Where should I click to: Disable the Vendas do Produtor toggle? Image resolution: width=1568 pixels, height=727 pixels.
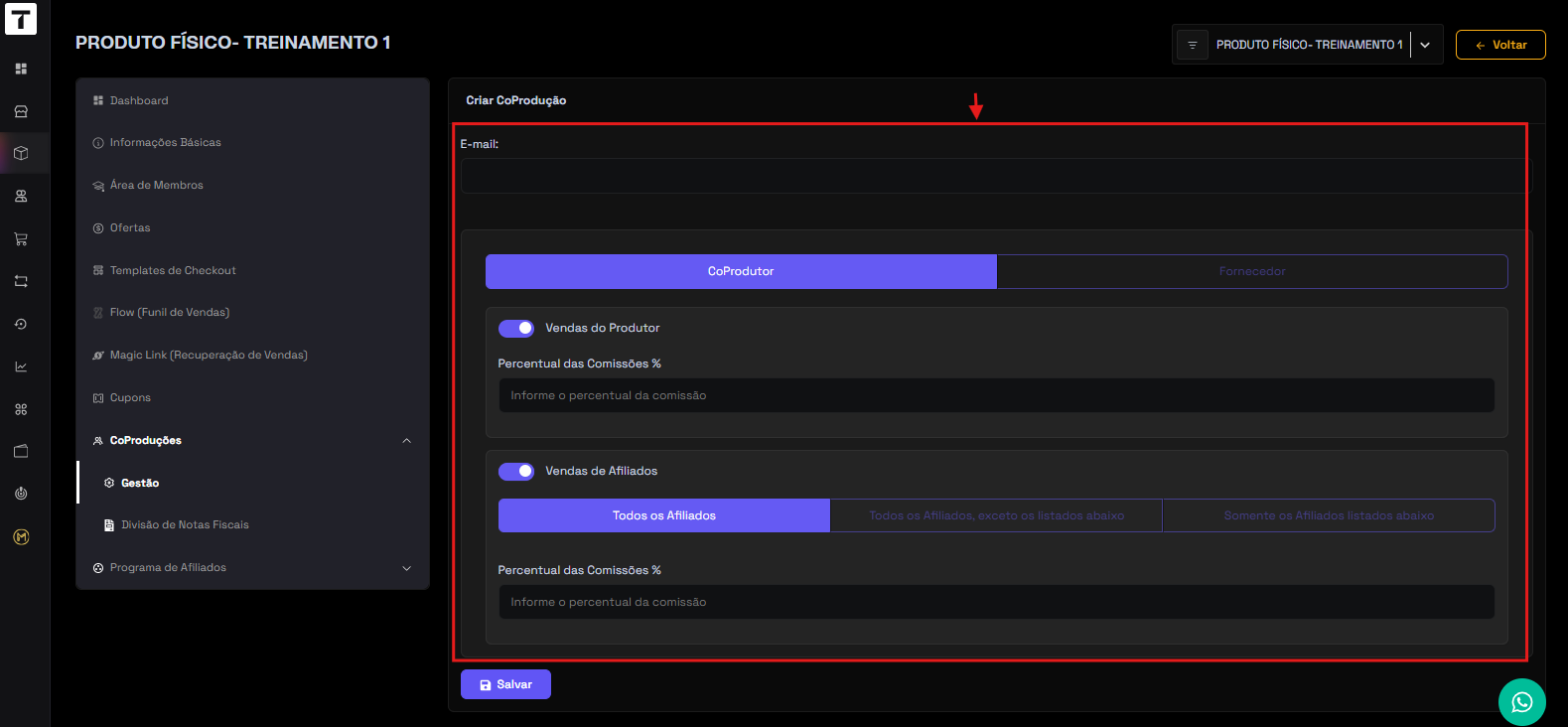pyautogui.click(x=516, y=328)
